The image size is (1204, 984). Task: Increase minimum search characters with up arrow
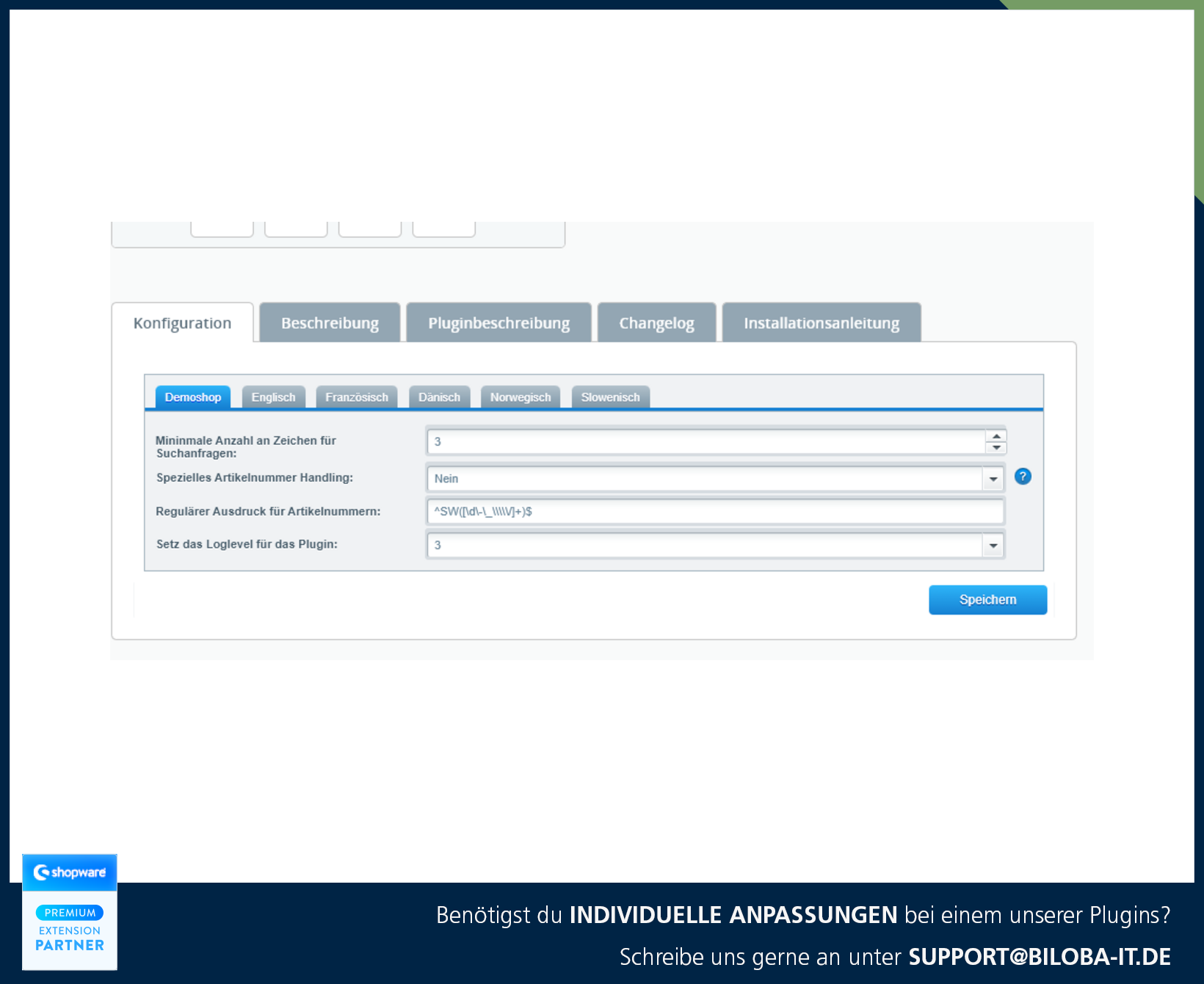996,436
